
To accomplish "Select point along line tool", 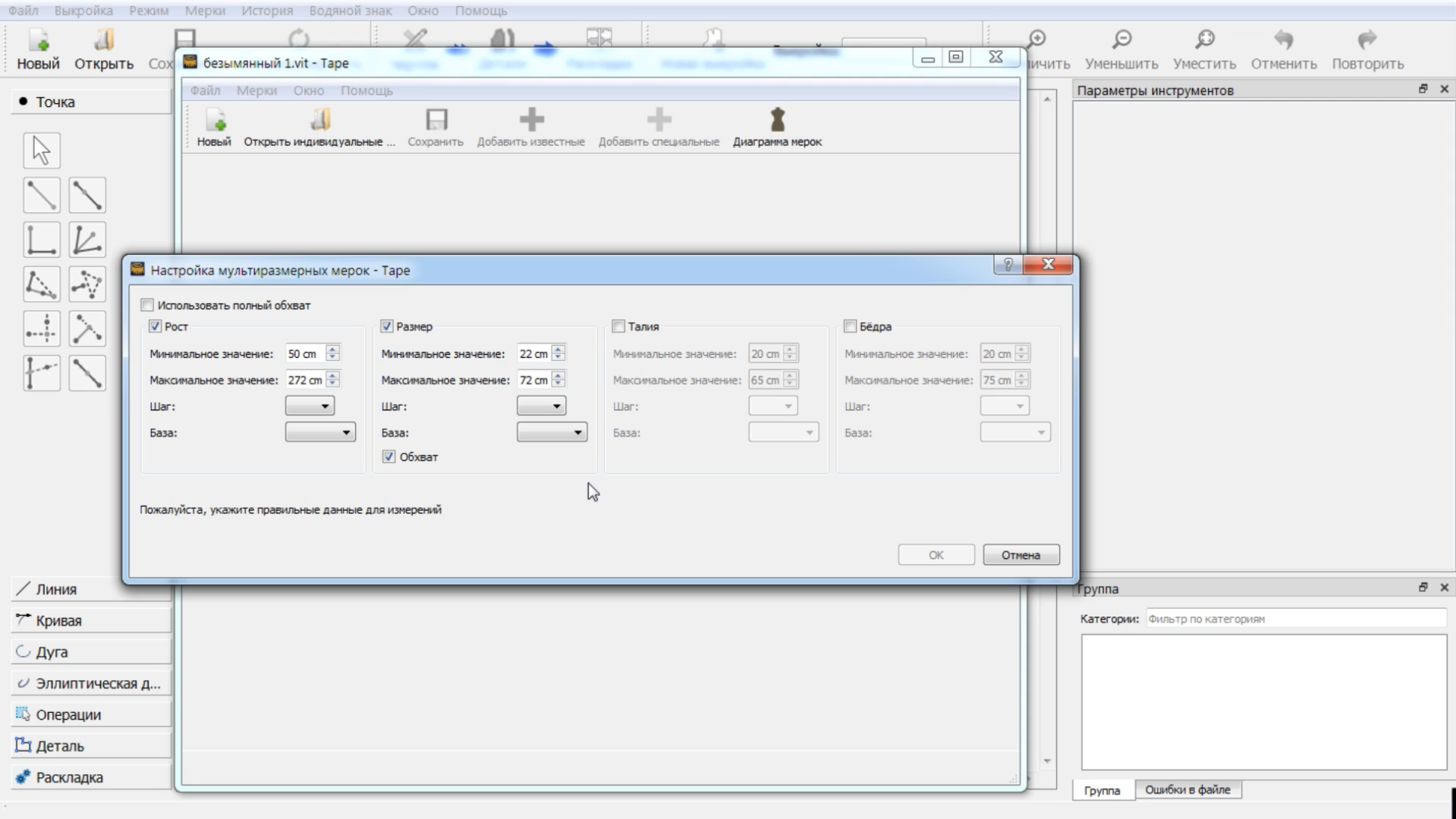I will click(87, 196).
